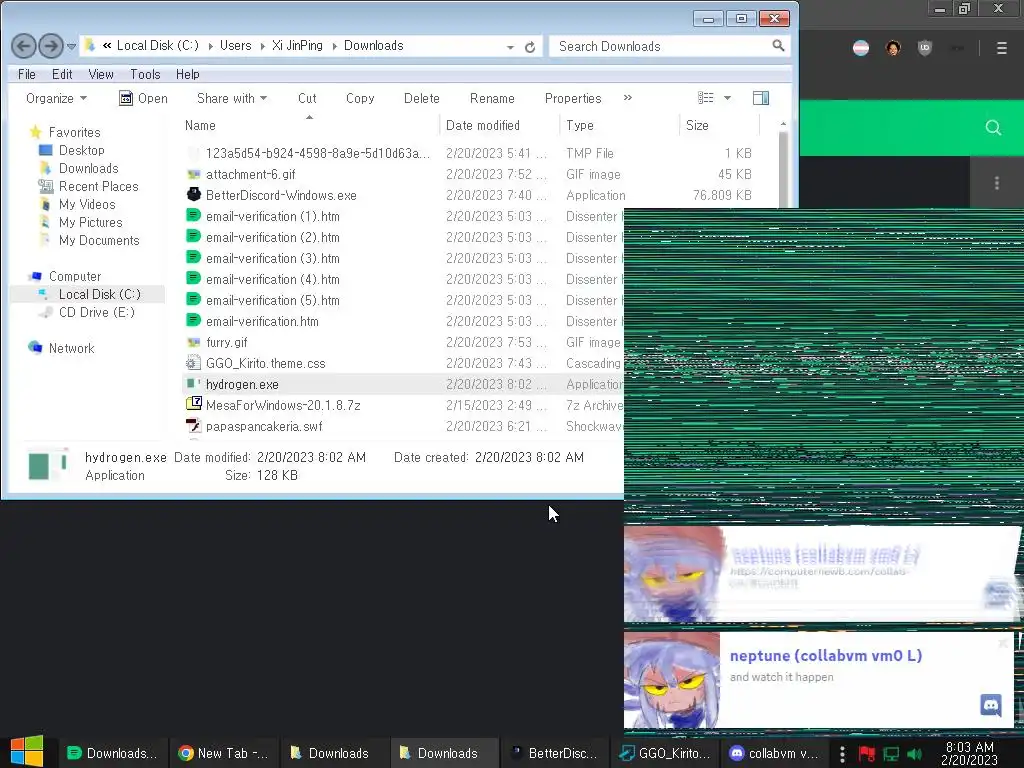Open the Tools menu

click(145, 74)
